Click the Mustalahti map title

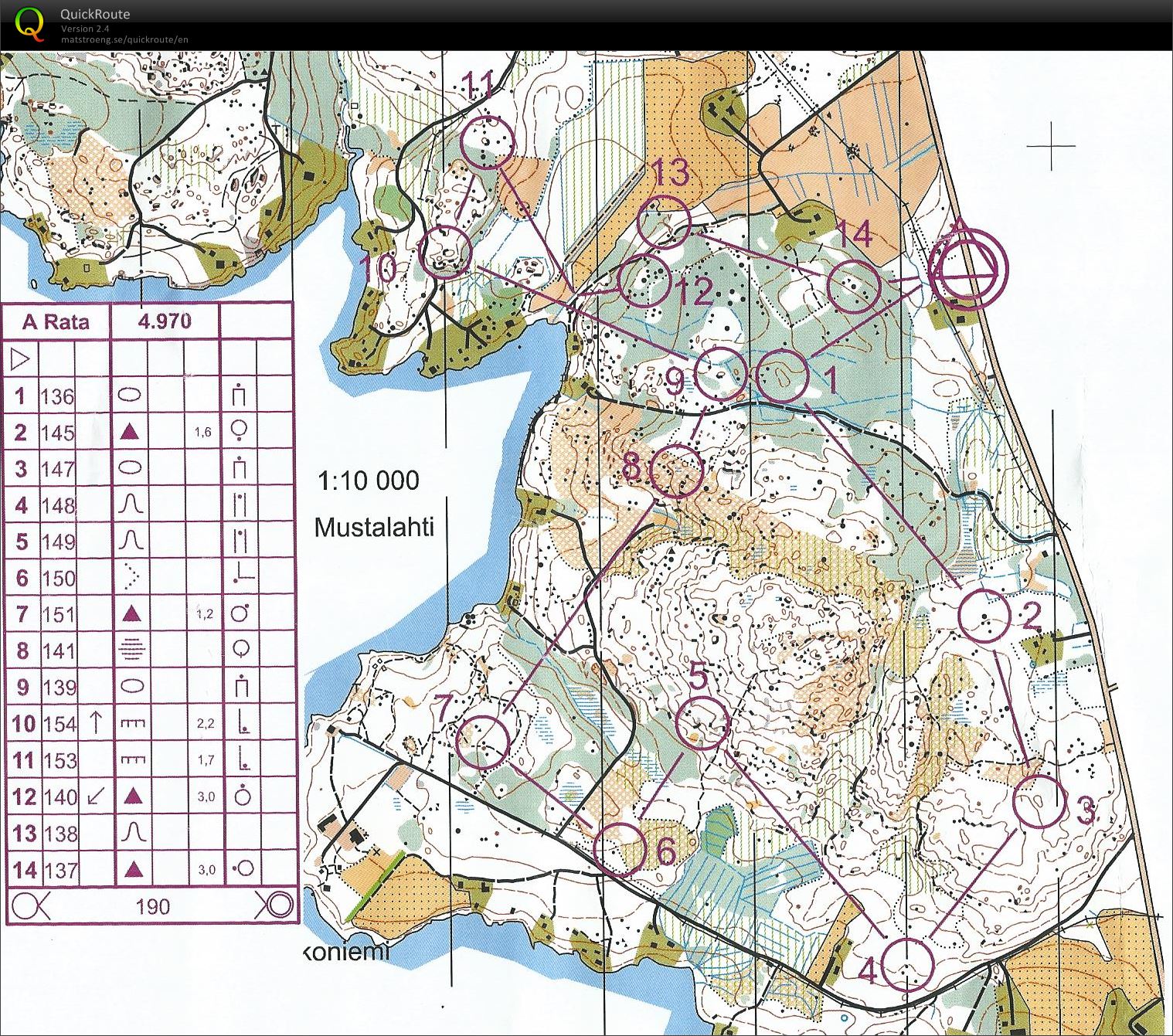374,528
